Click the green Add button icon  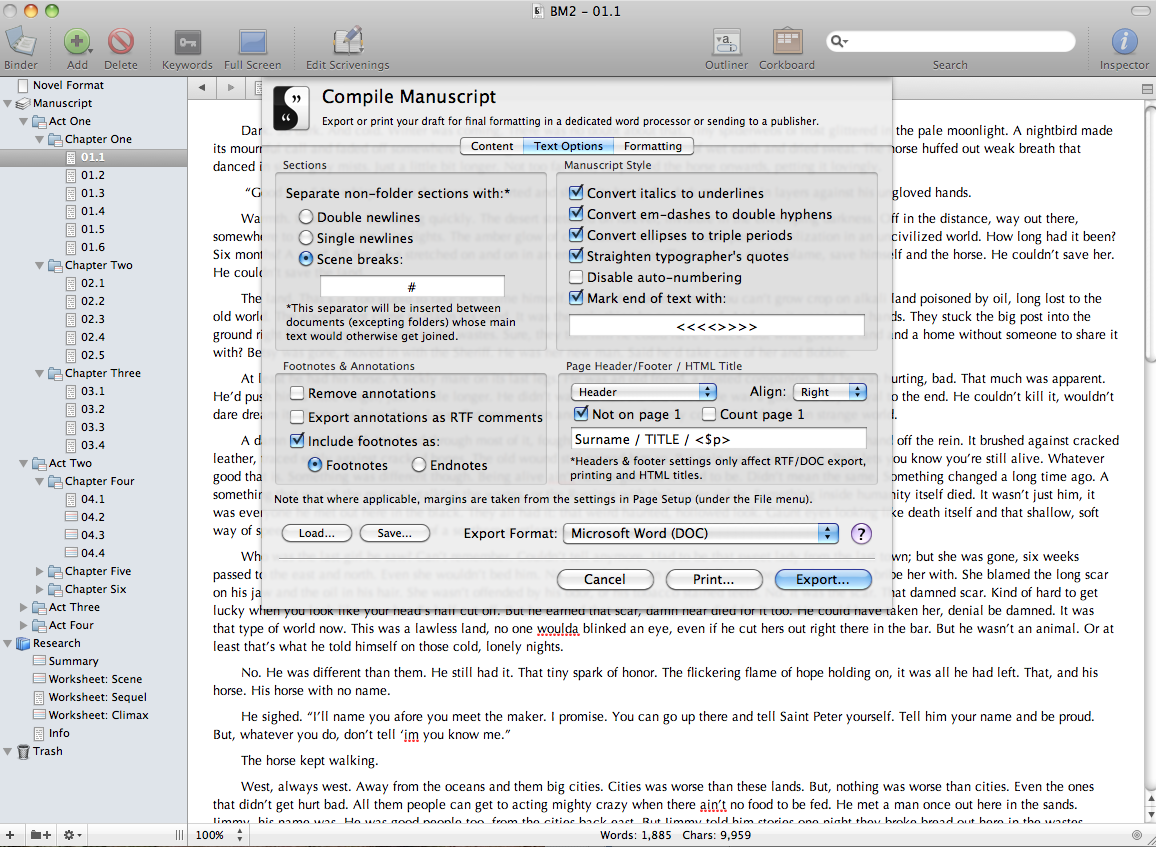(76, 43)
